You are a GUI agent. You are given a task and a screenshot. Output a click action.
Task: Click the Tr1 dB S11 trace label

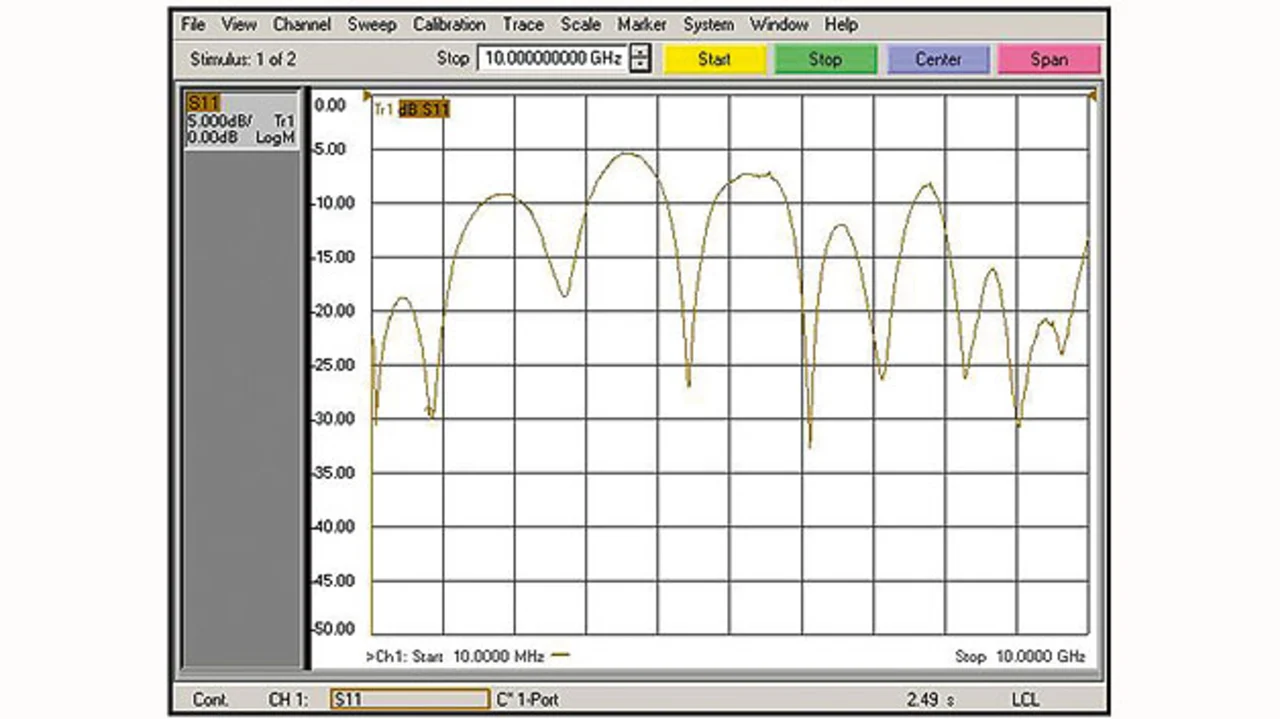411,109
